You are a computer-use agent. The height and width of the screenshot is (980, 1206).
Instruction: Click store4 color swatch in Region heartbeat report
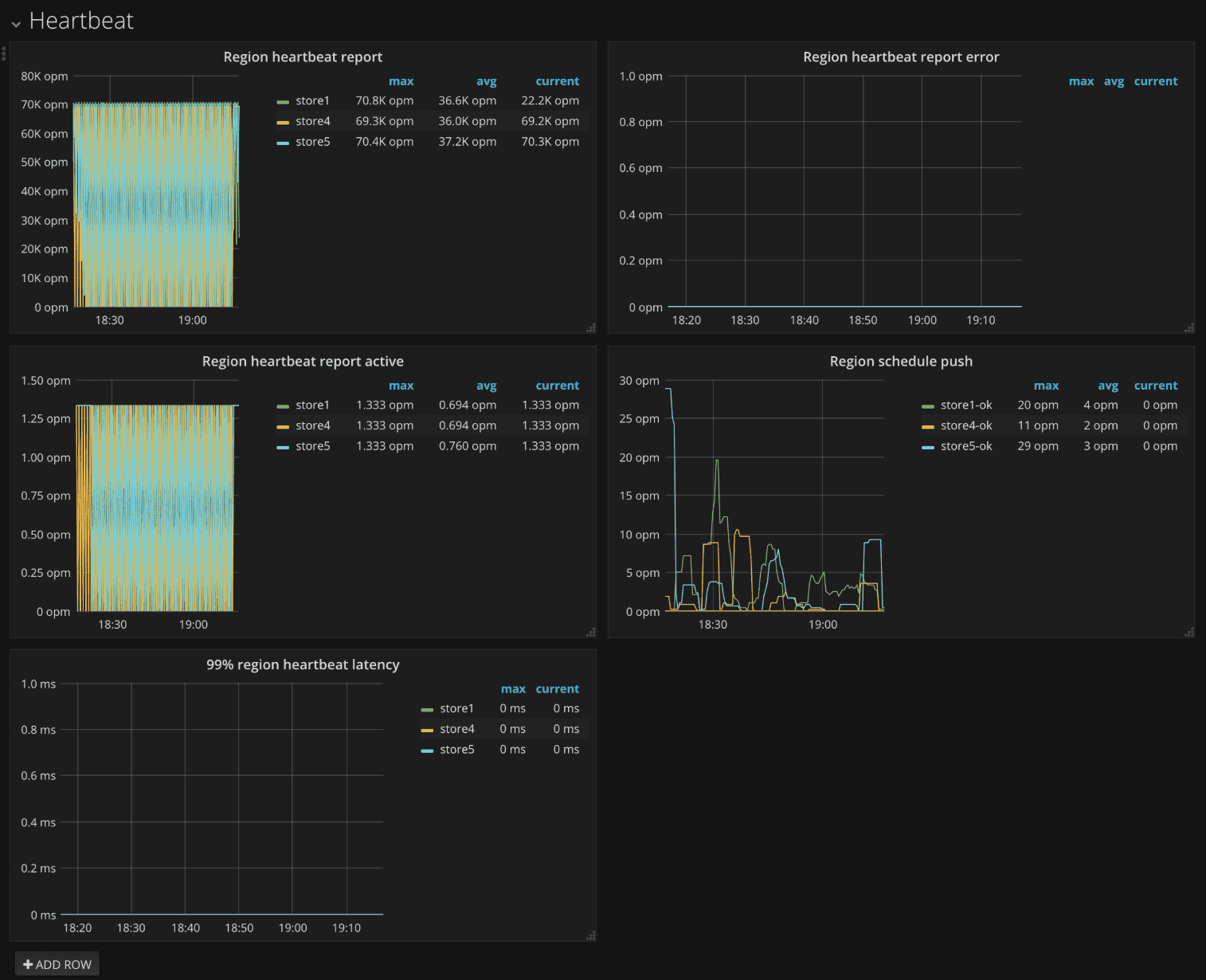click(x=283, y=123)
